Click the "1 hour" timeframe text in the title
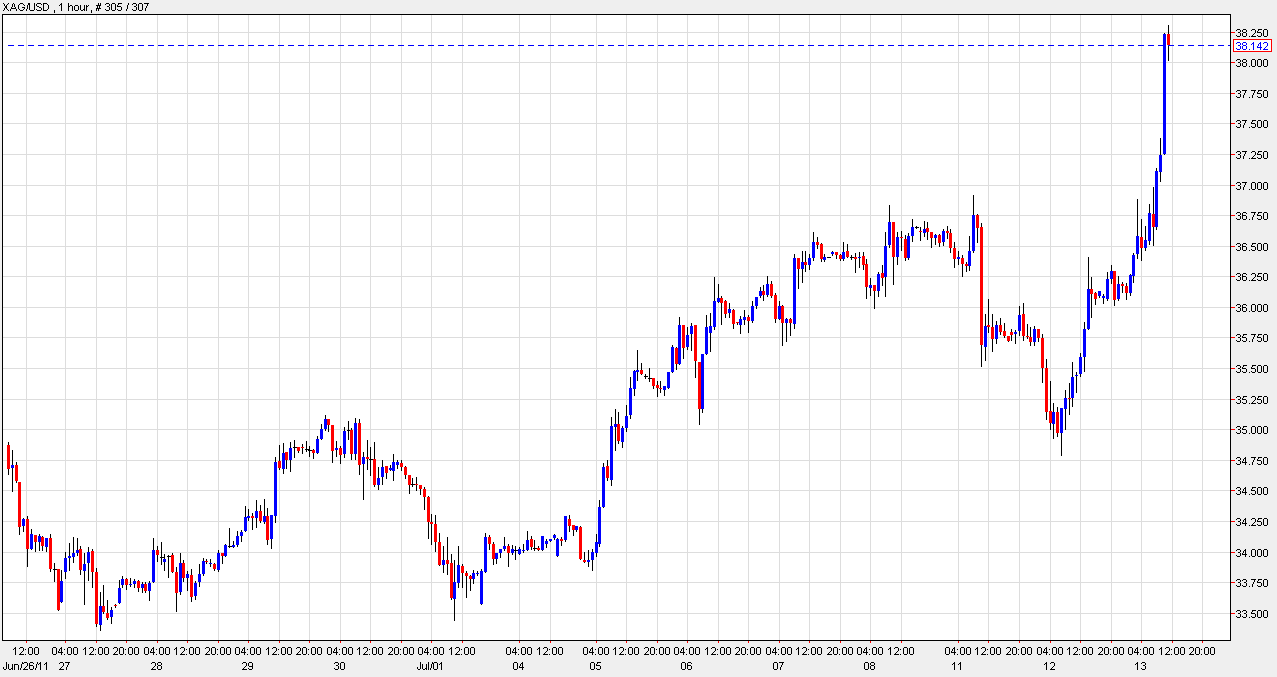Screen dimensions: 1277x677 point(72,8)
